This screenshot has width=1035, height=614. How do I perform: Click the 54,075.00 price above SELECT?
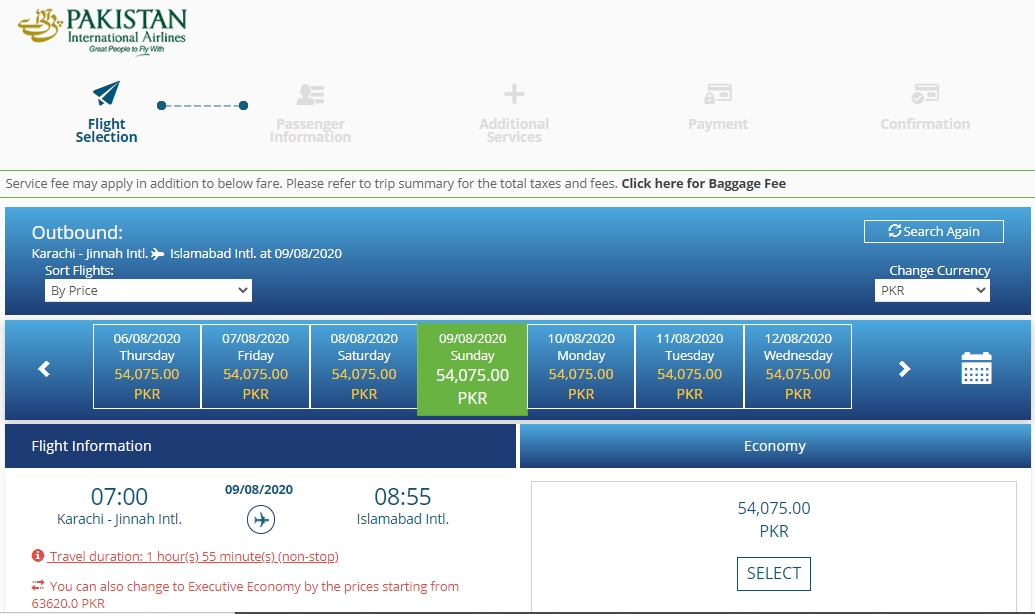tap(774, 508)
